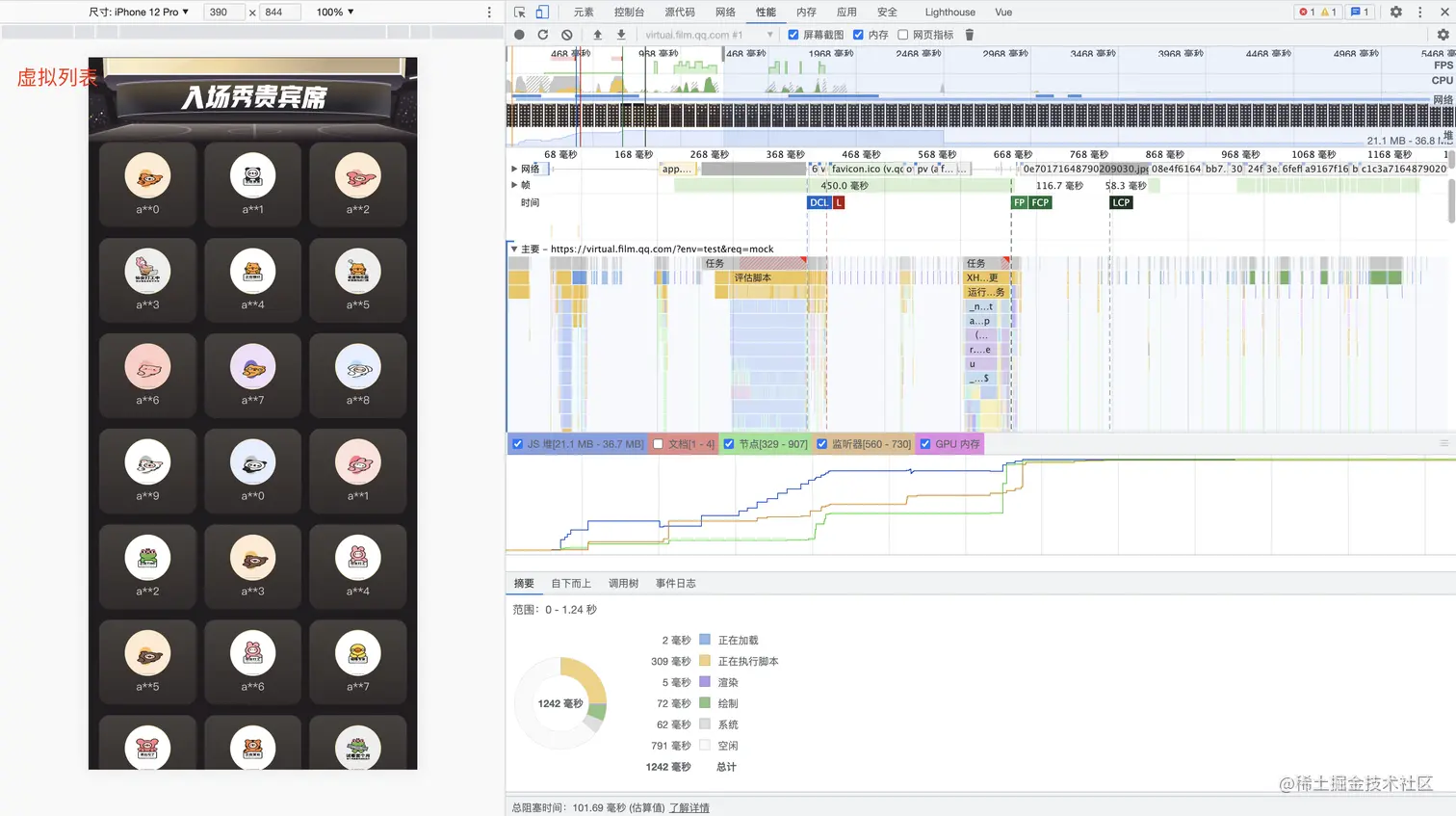Open the 100% zoom dropdown
This screenshot has width=1456, height=816.
coord(335,13)
